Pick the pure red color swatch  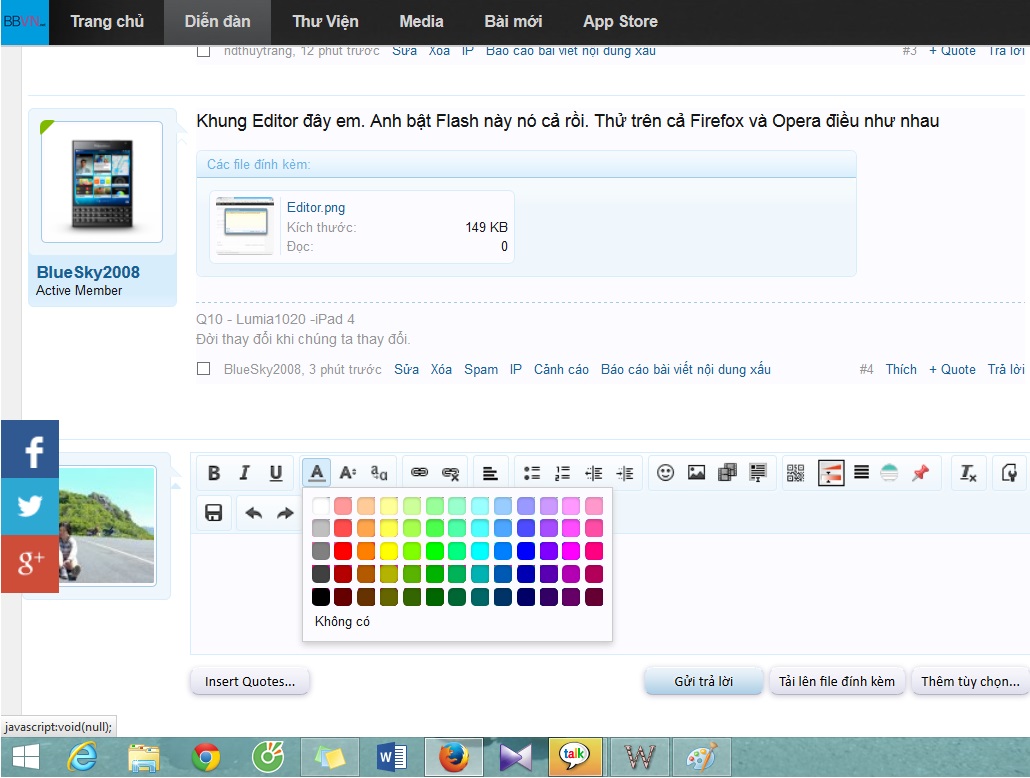coord(343,551)
